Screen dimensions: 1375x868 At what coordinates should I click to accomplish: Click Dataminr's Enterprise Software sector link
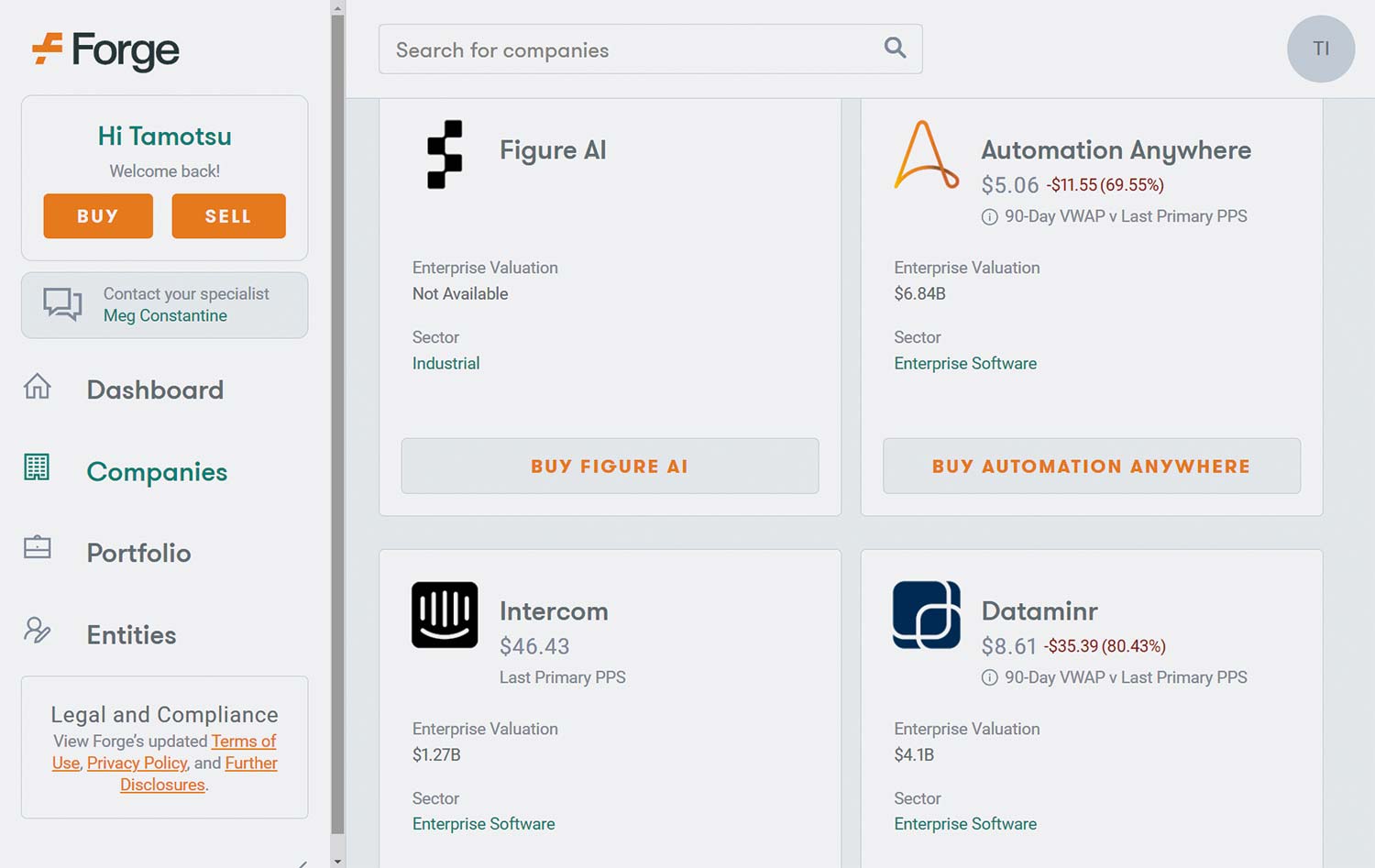click(x=965, y=824)
